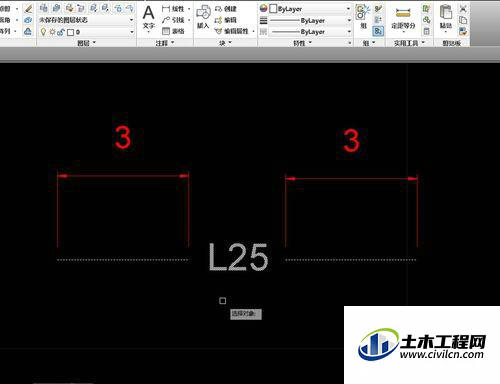Click the ByLayer color swatch box

[273, 9]
